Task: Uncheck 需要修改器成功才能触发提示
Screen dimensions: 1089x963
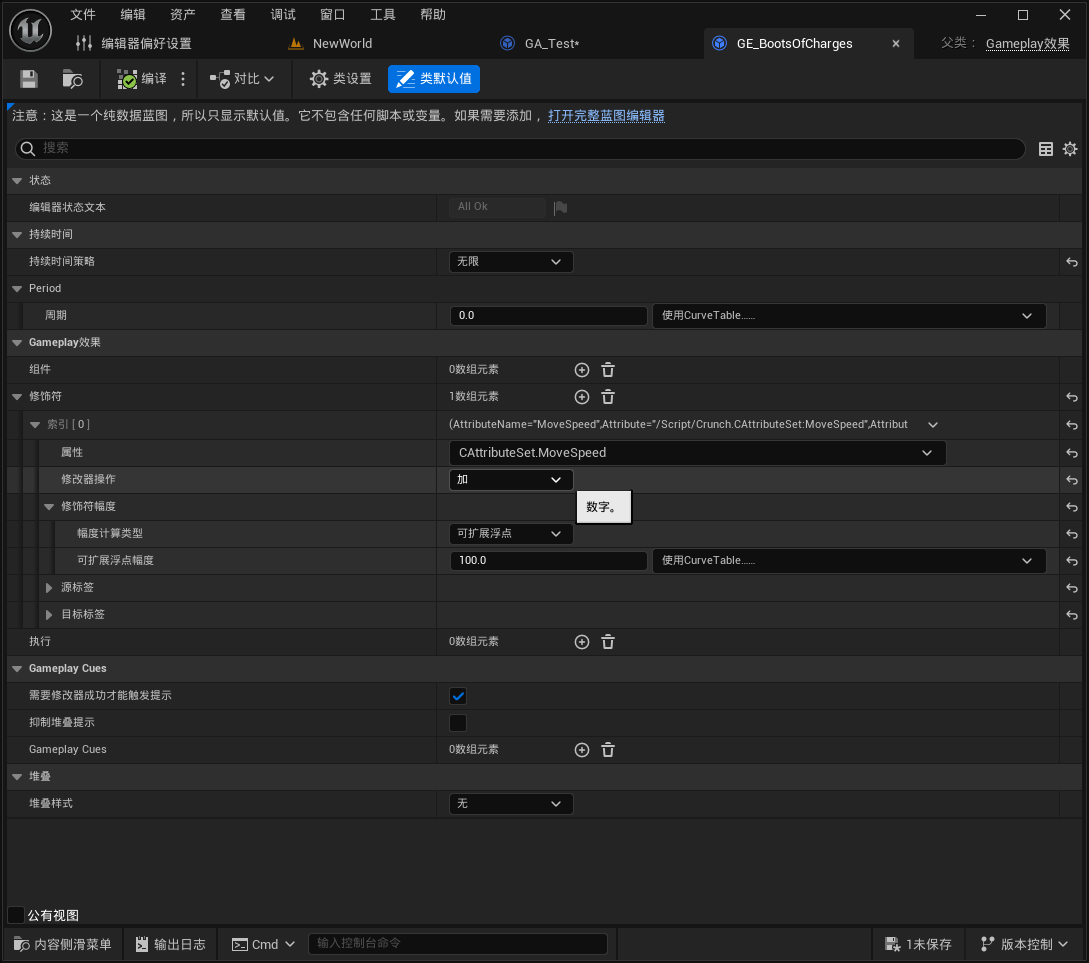Action: pyautogui.click(x=458, y=696)
